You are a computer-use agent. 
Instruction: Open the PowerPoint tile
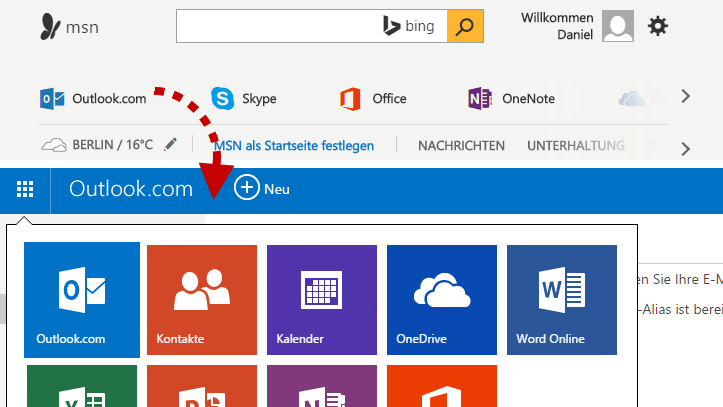pos(202,386)
